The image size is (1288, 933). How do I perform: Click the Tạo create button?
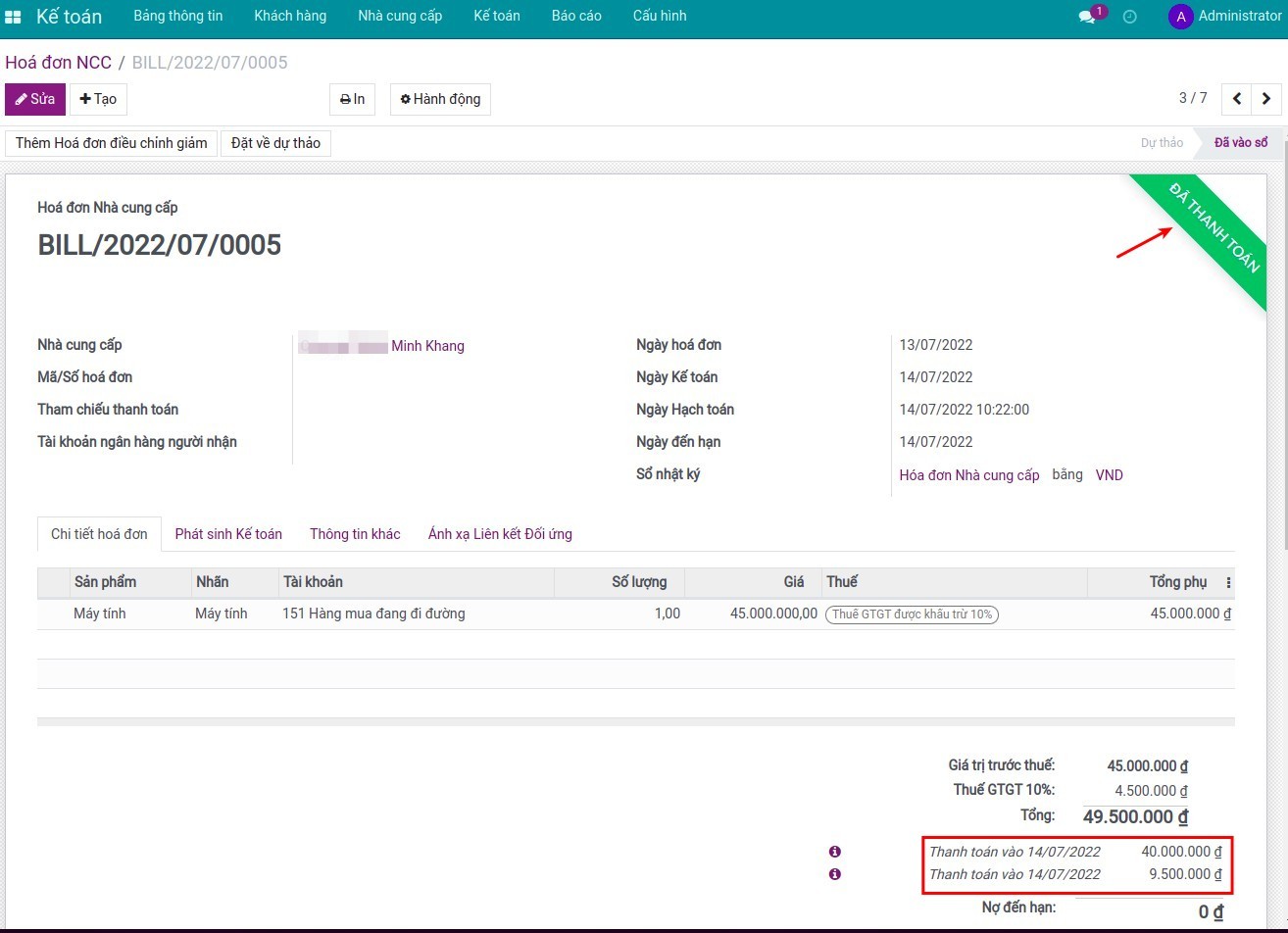coord(98,99)
